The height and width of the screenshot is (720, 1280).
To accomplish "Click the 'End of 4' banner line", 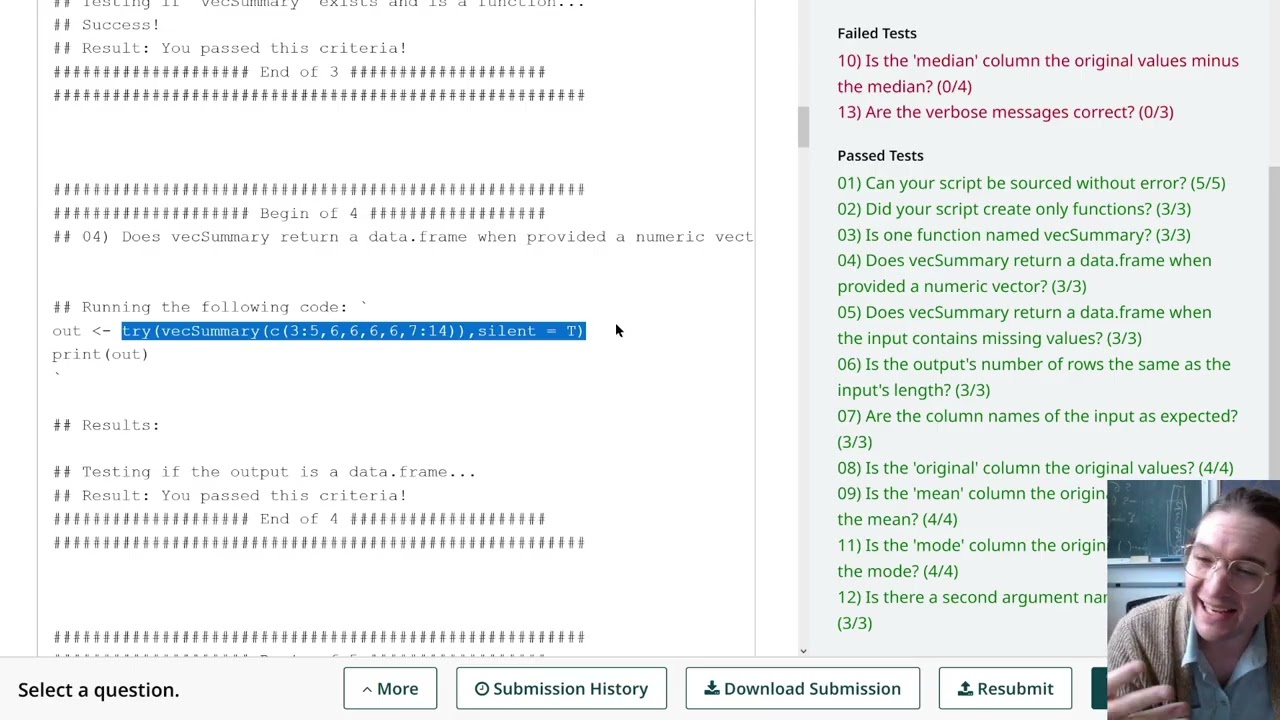I will point(300,519).
